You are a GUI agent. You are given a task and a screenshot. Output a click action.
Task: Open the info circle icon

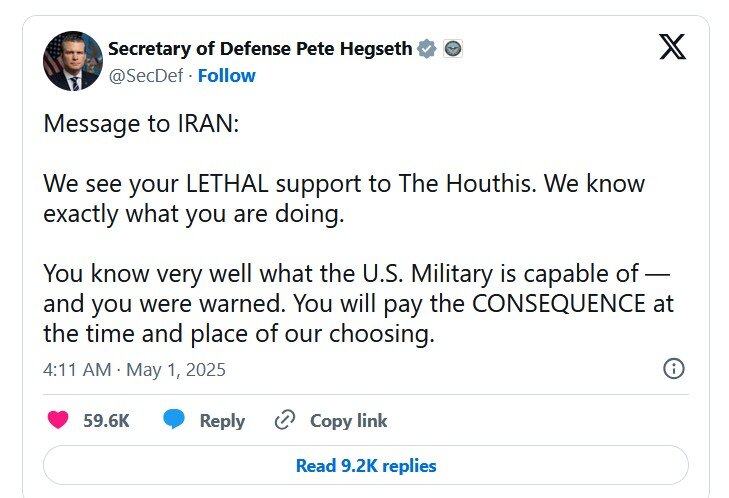pos(674,369)
